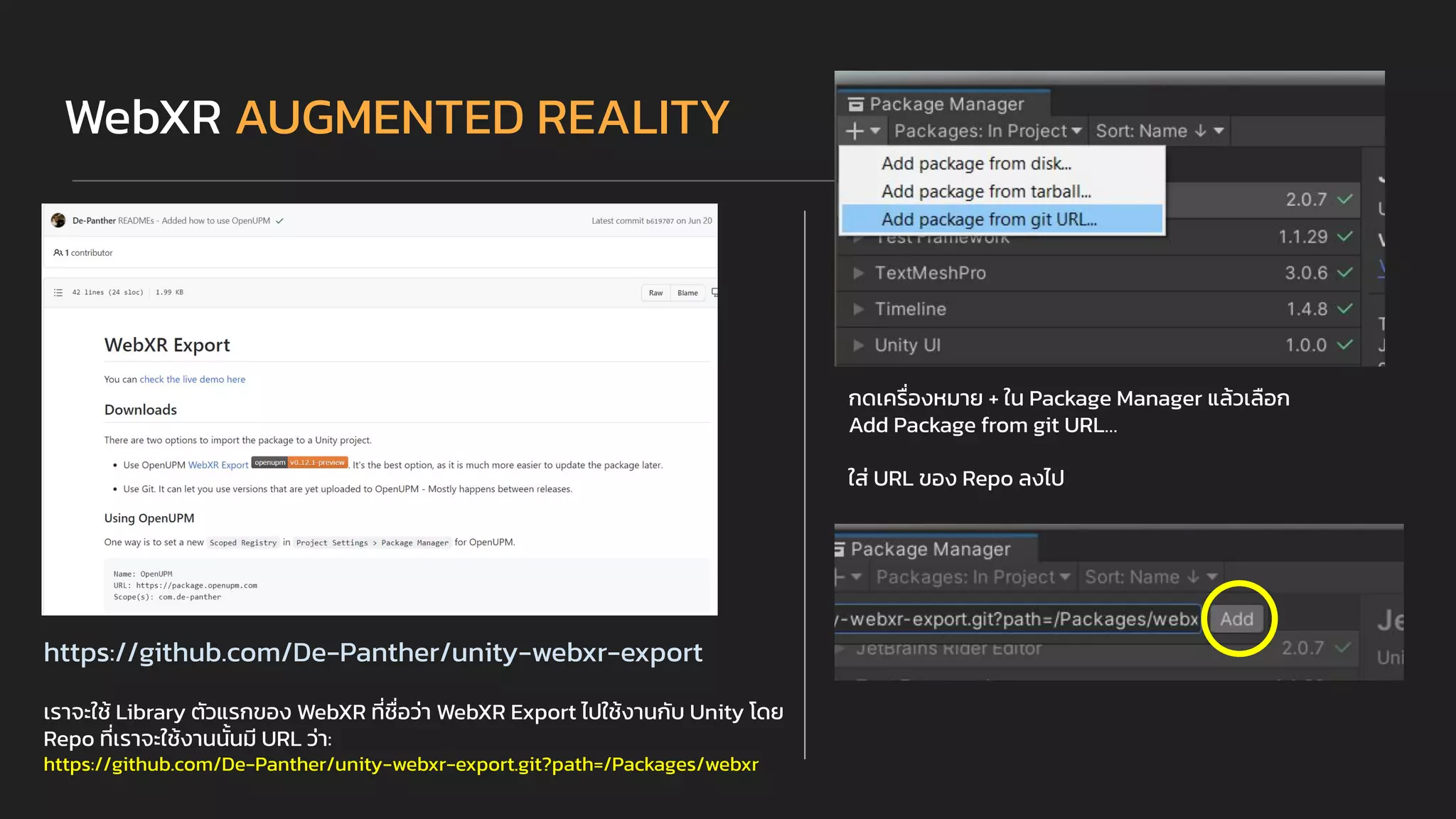Open Packages: In Project dropdown in top Package Manager
Screen dimensions: 1456x819
(988, 132)
